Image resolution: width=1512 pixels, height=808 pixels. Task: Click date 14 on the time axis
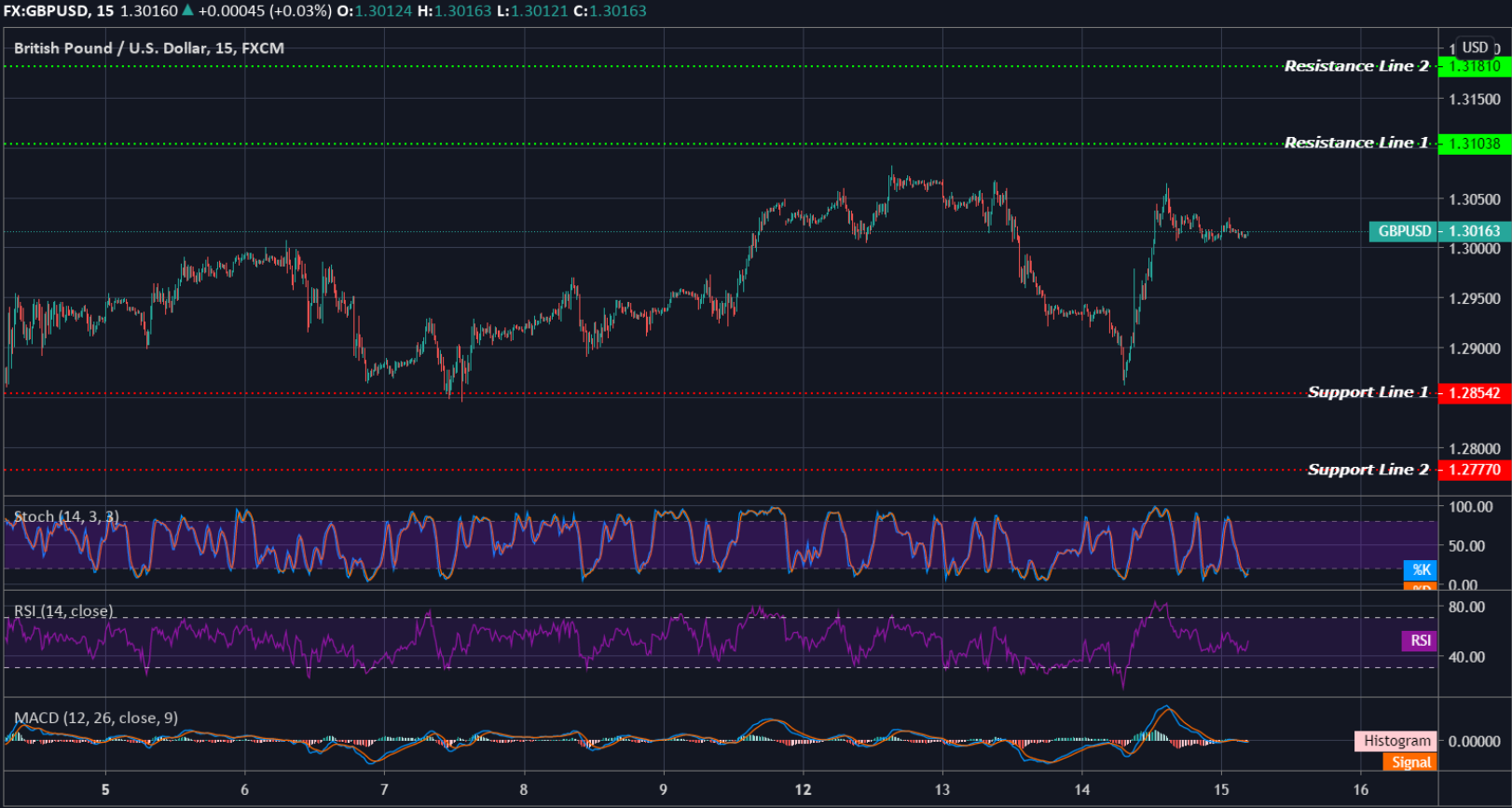pyautogui.click(x=1082, y=789)
